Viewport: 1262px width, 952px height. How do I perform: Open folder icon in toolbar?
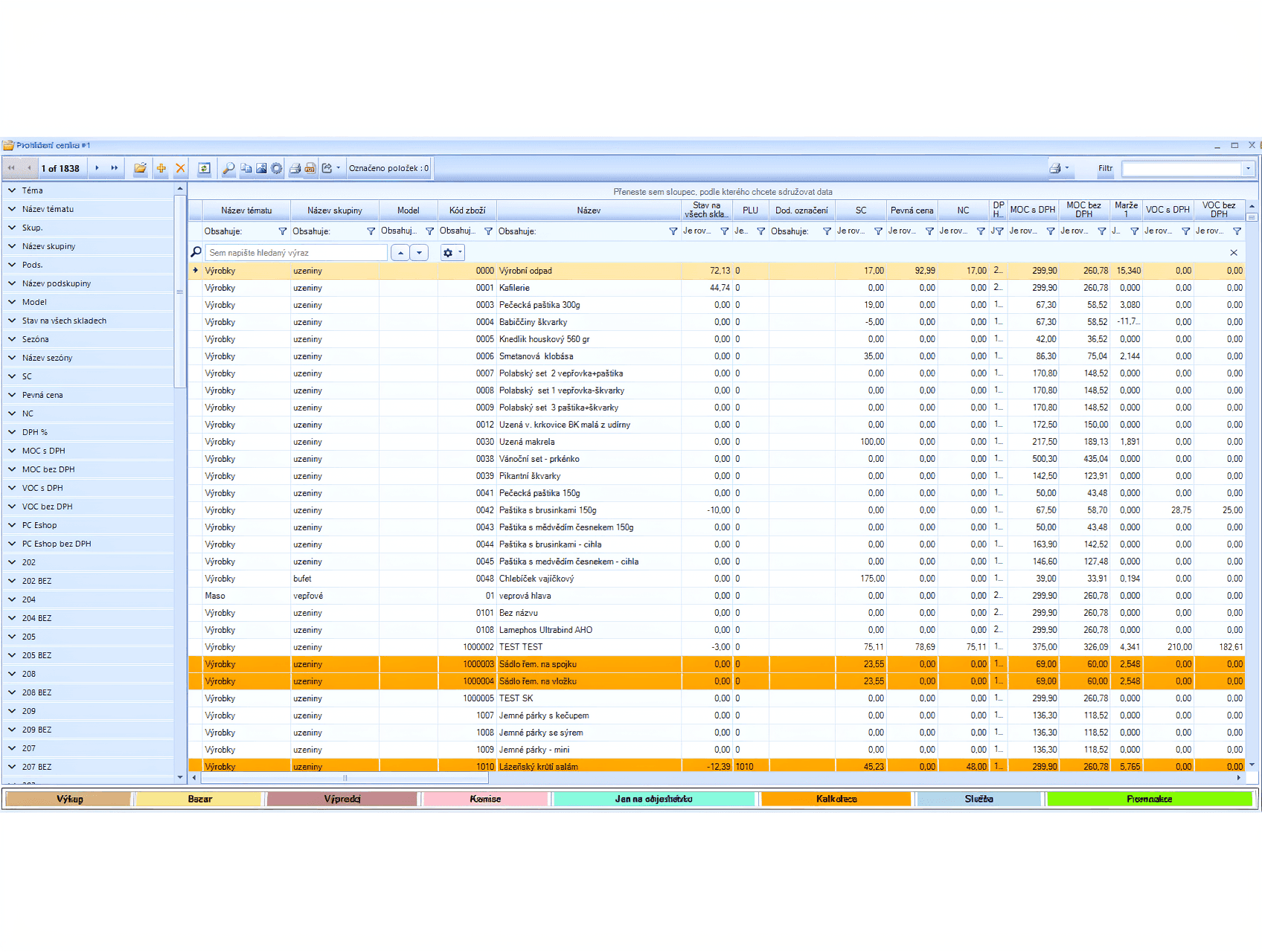[x=140, y=168]
